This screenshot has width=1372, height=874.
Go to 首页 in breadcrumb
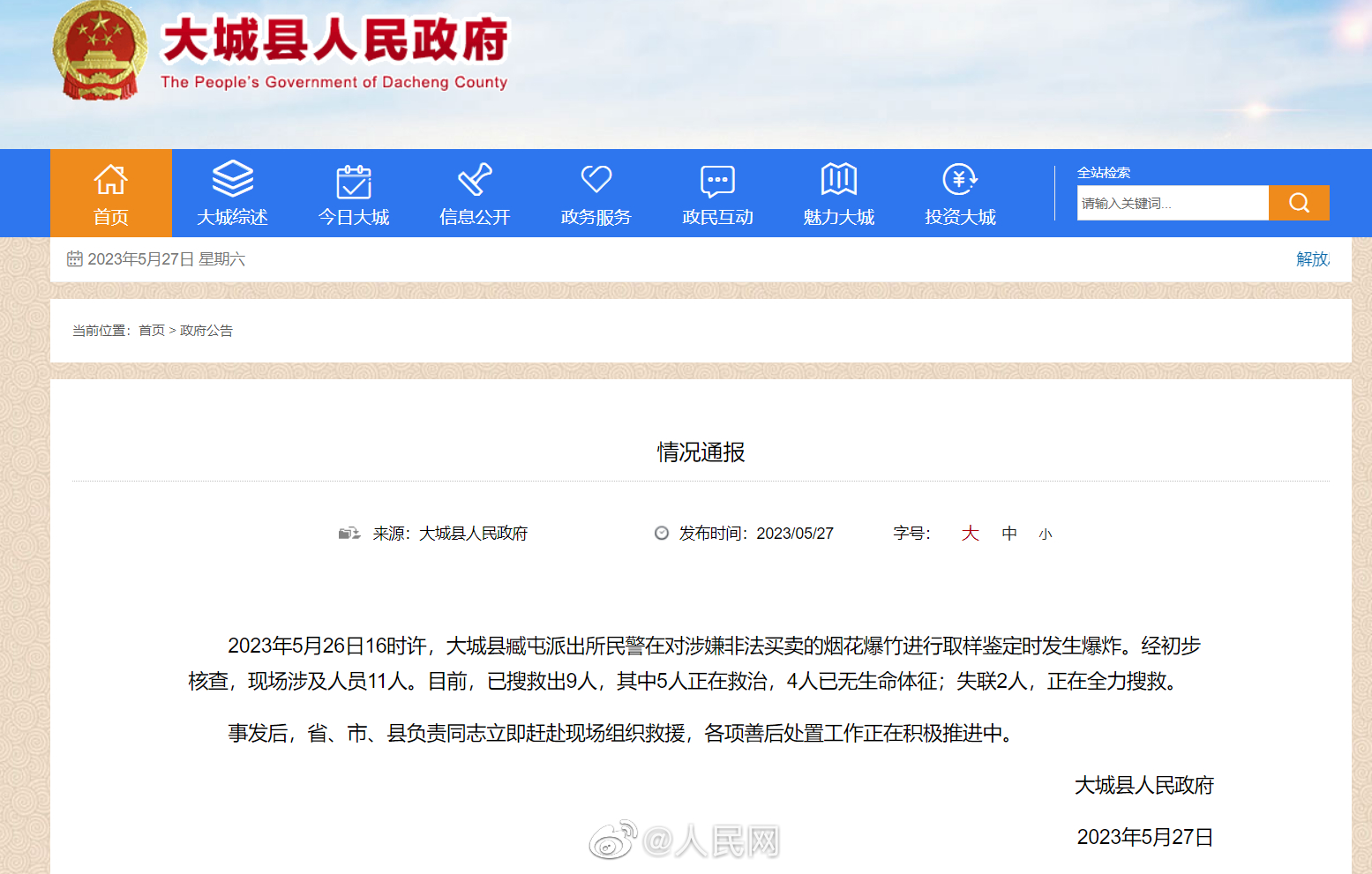152,331
